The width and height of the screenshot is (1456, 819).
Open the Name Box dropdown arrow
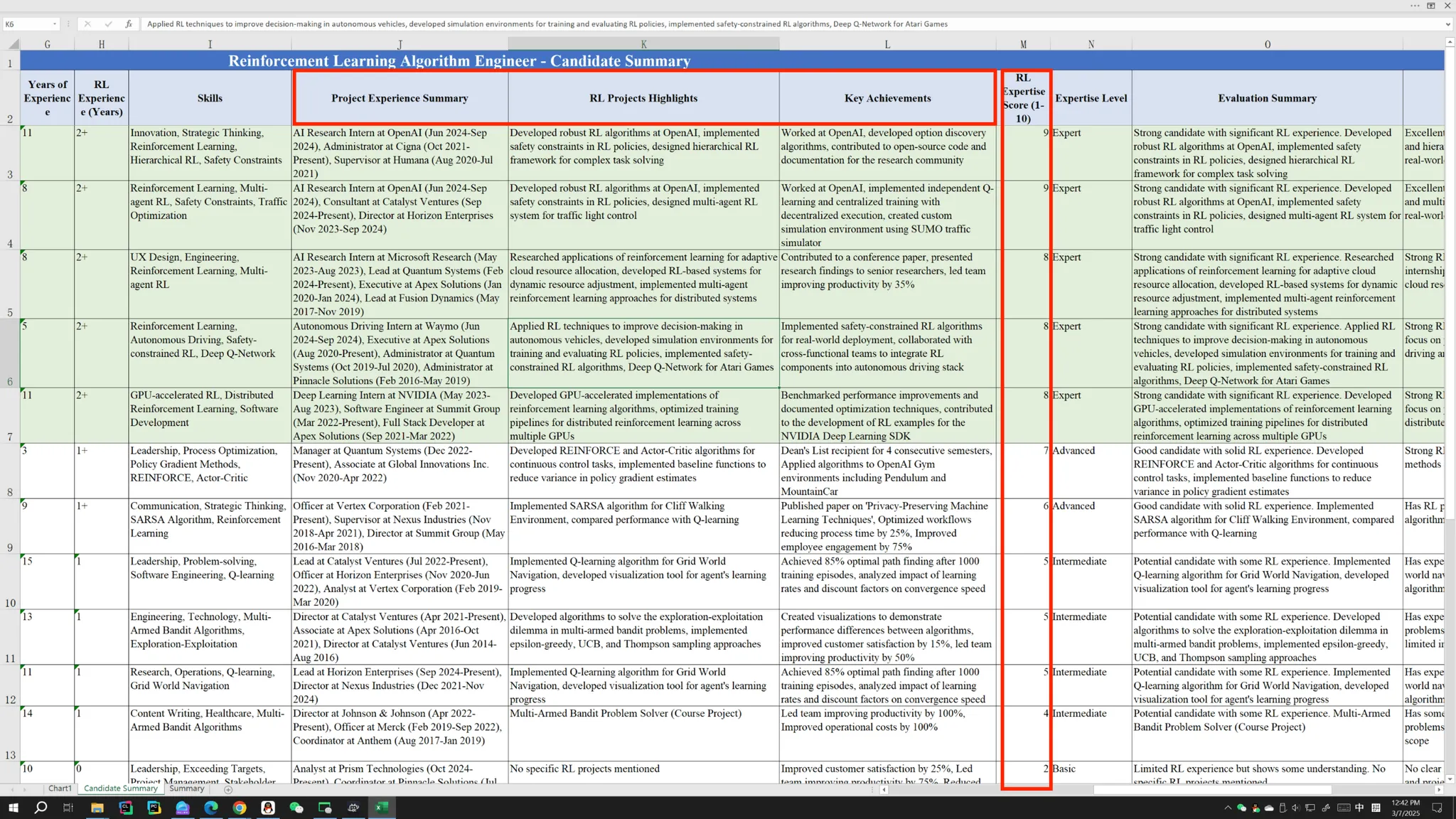tap(55, 24)
